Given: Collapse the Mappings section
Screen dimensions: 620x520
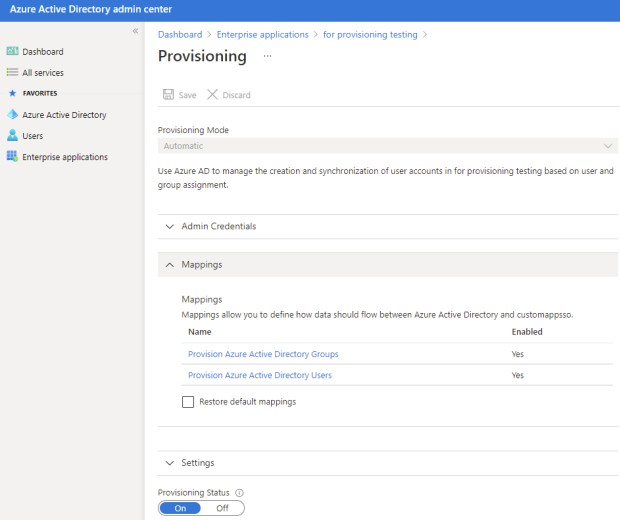Looking at the screenshot, I should click(388, 265).
